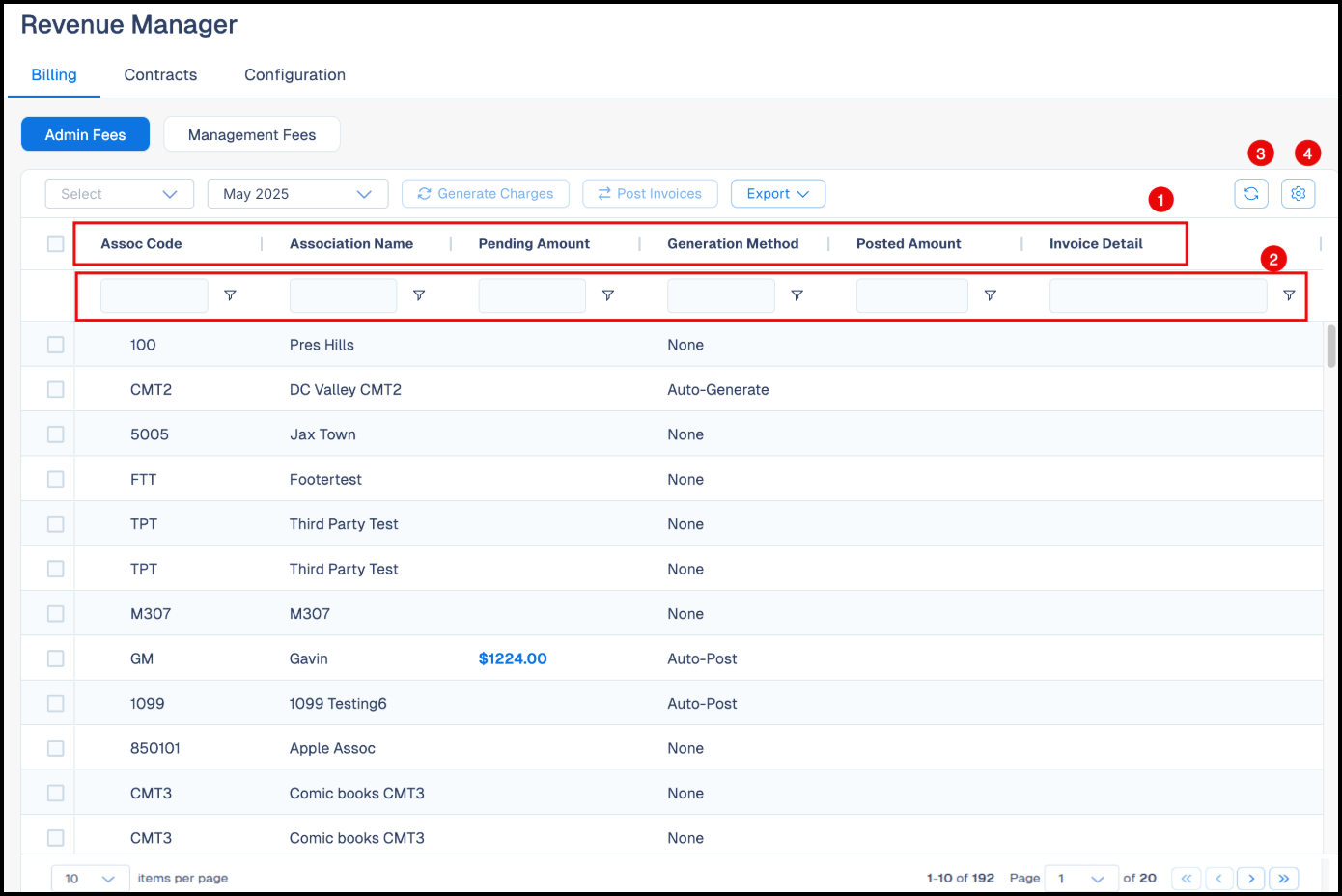Open the $1224.00 pending amount link
Screen dimensions: 1342x896
513,658
